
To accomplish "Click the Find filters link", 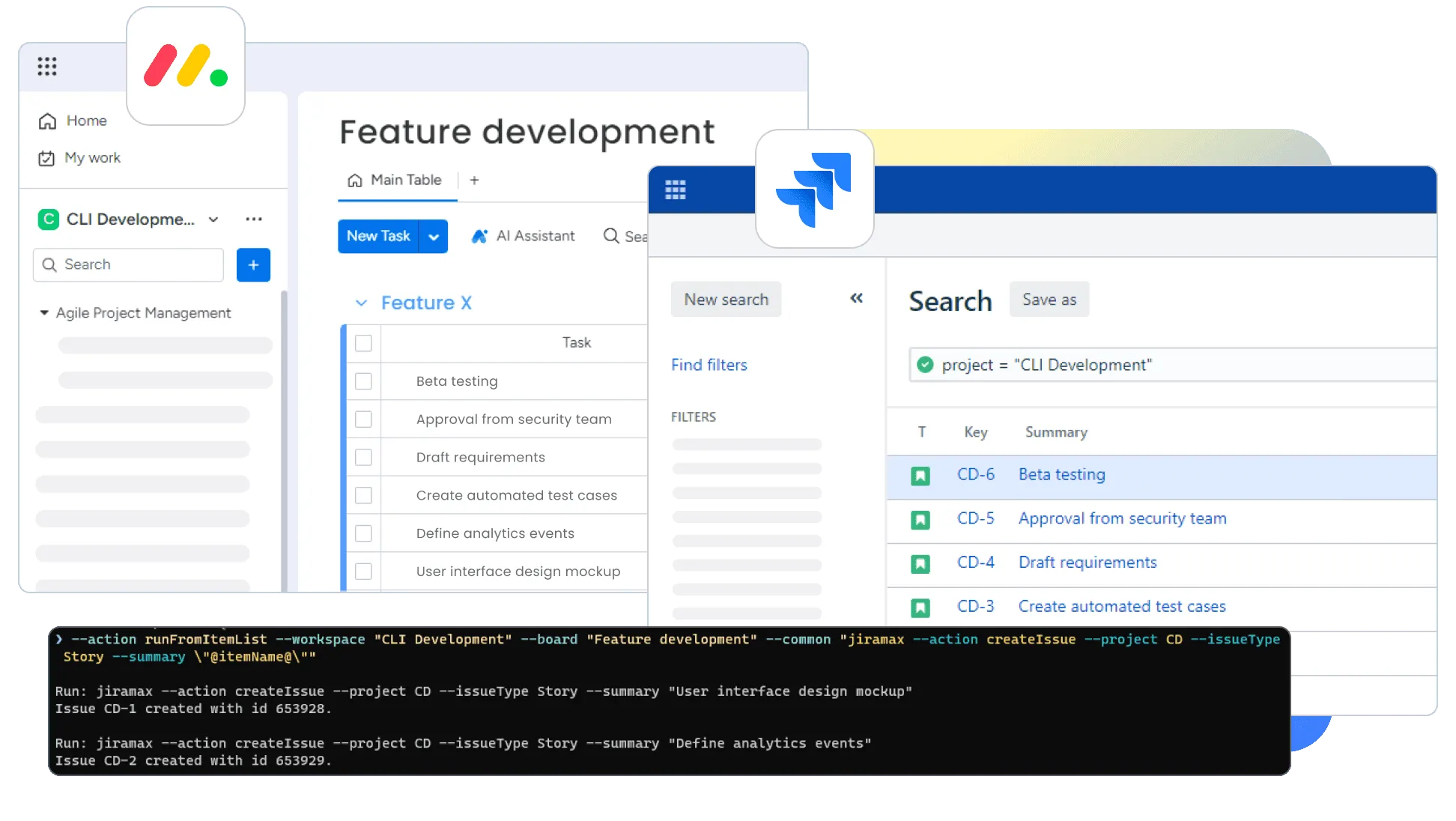I will click(709, 365).
